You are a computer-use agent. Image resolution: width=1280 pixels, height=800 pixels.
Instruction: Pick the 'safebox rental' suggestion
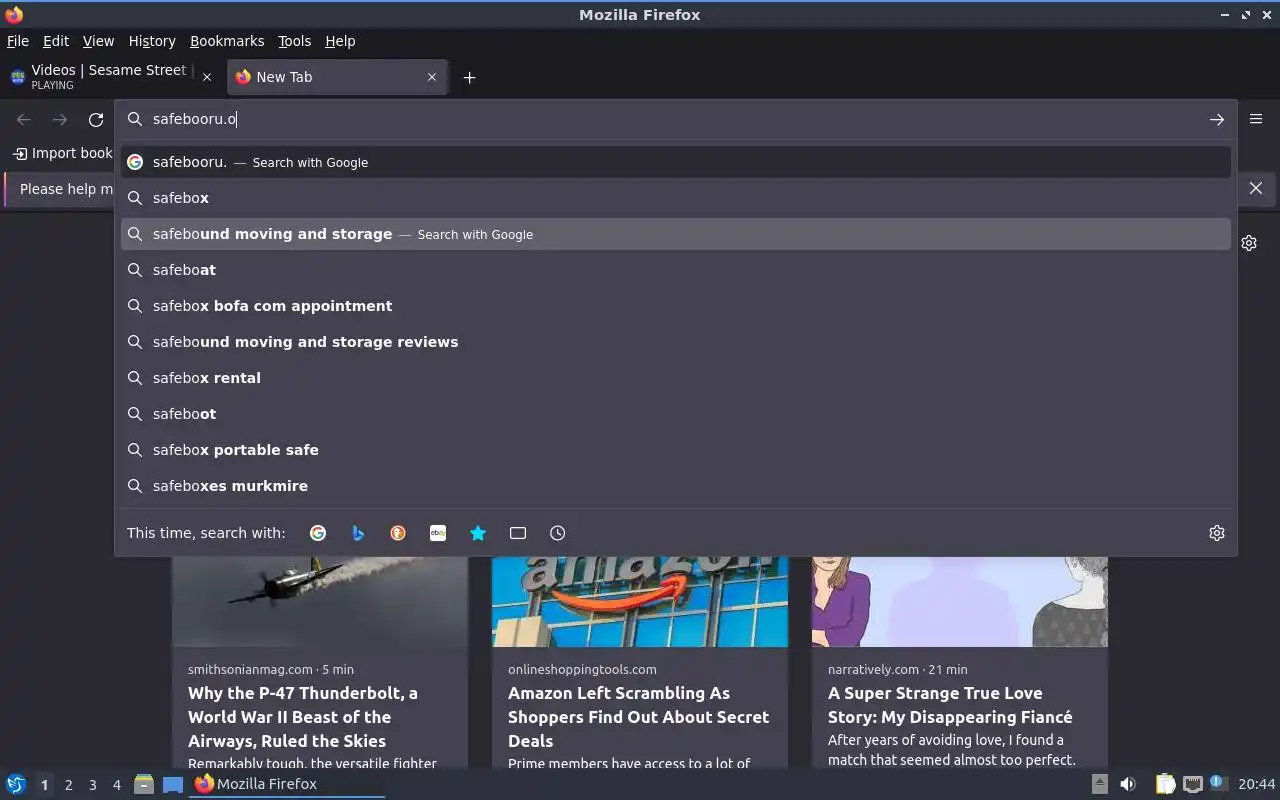pyautogui.click(x=676, y=378)
